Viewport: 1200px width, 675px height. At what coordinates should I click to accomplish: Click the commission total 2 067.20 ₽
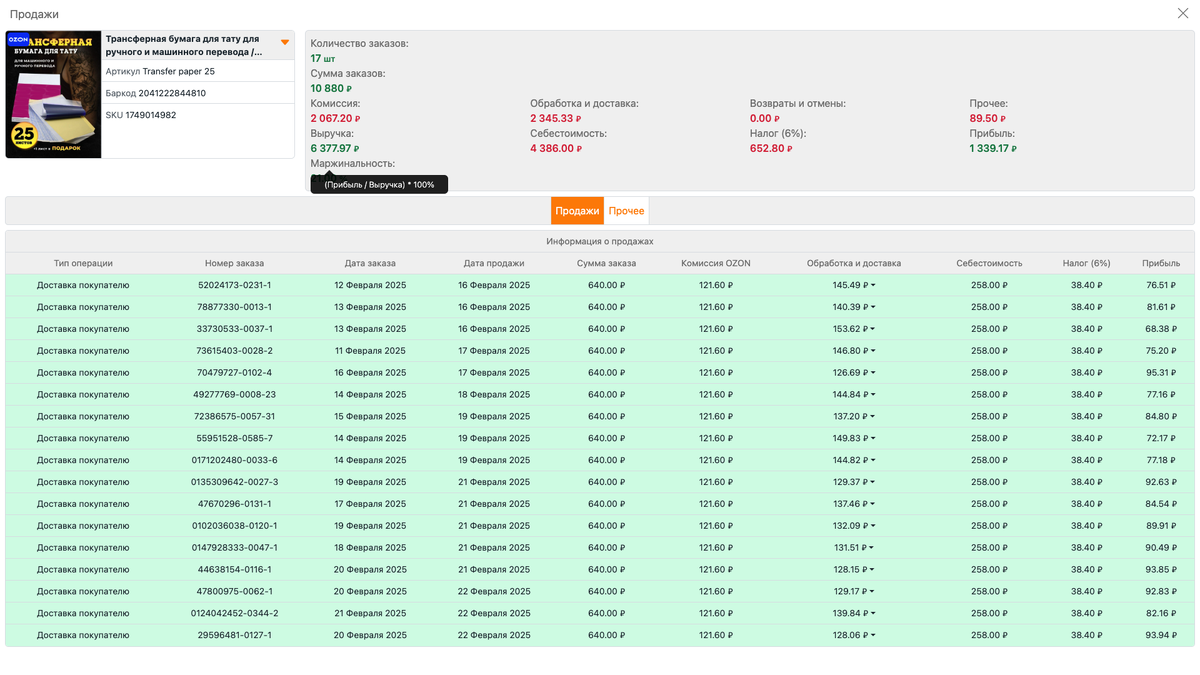[335, 118]
